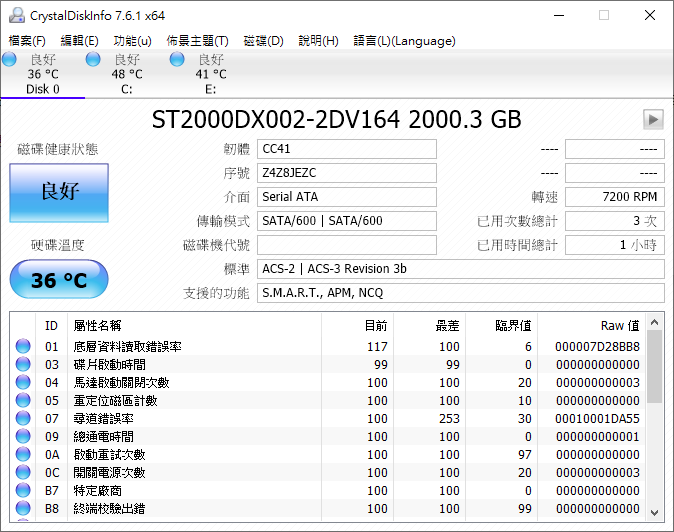Viewport: 674px width, 532px height.
Task: Click the ID column header
Action: (x=51, y=326)
